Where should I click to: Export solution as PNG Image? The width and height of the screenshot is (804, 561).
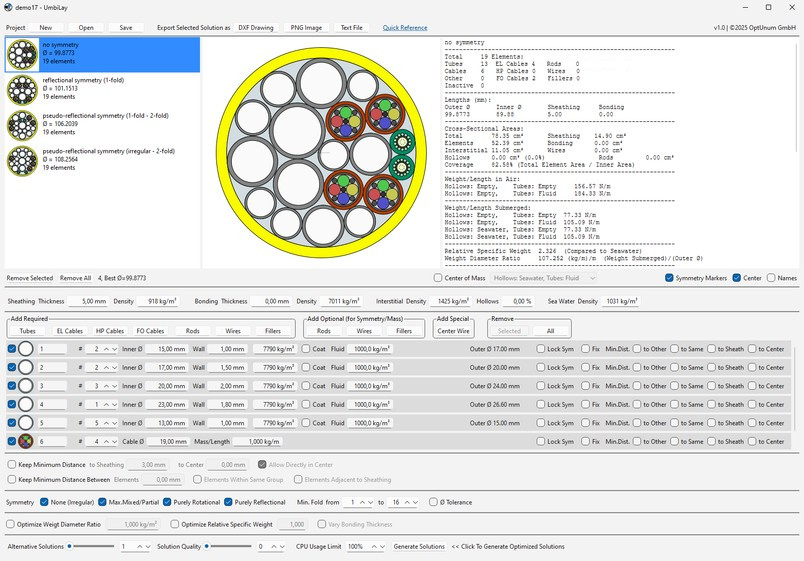click(x=306, y=28)
